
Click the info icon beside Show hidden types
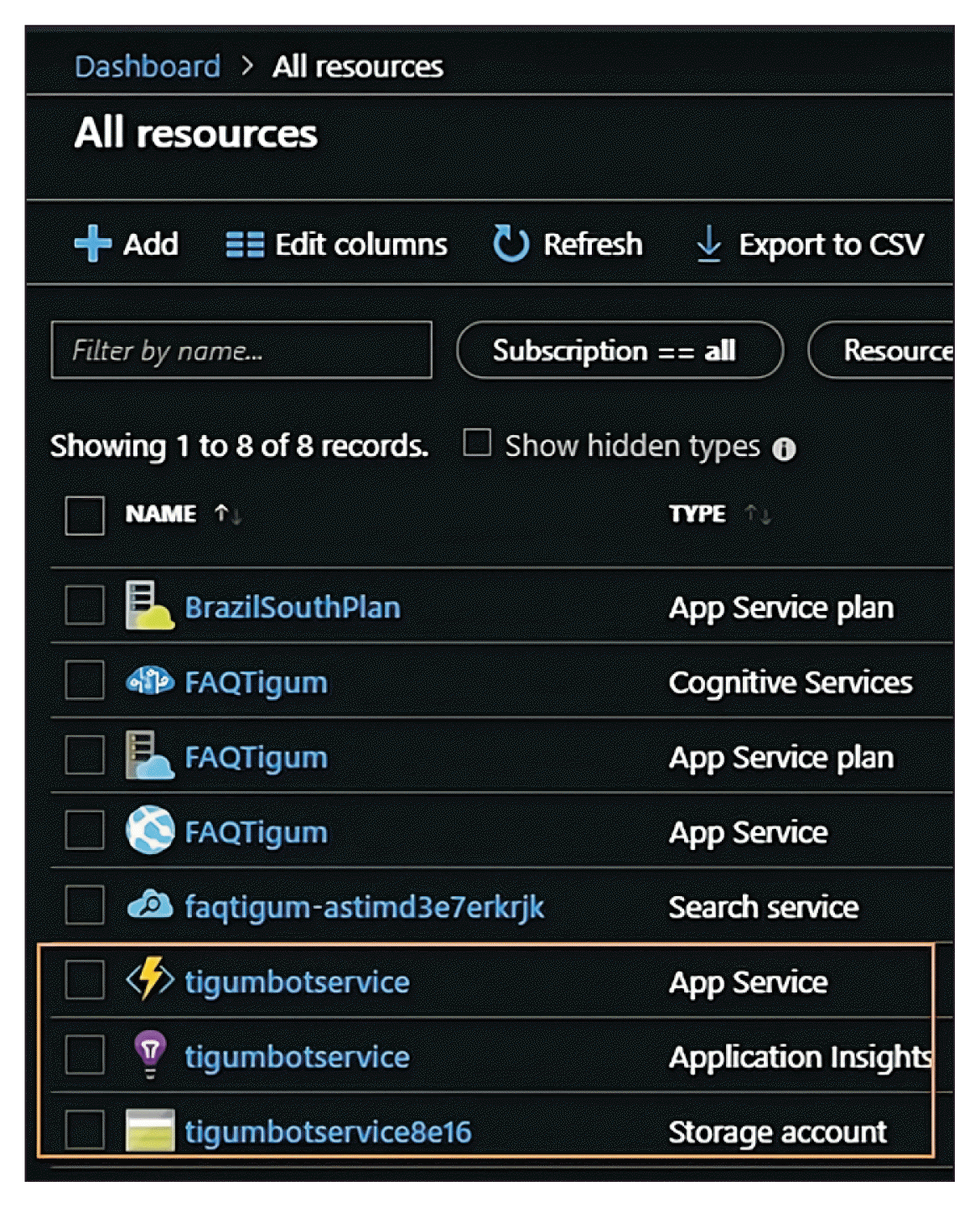[784, 449]
